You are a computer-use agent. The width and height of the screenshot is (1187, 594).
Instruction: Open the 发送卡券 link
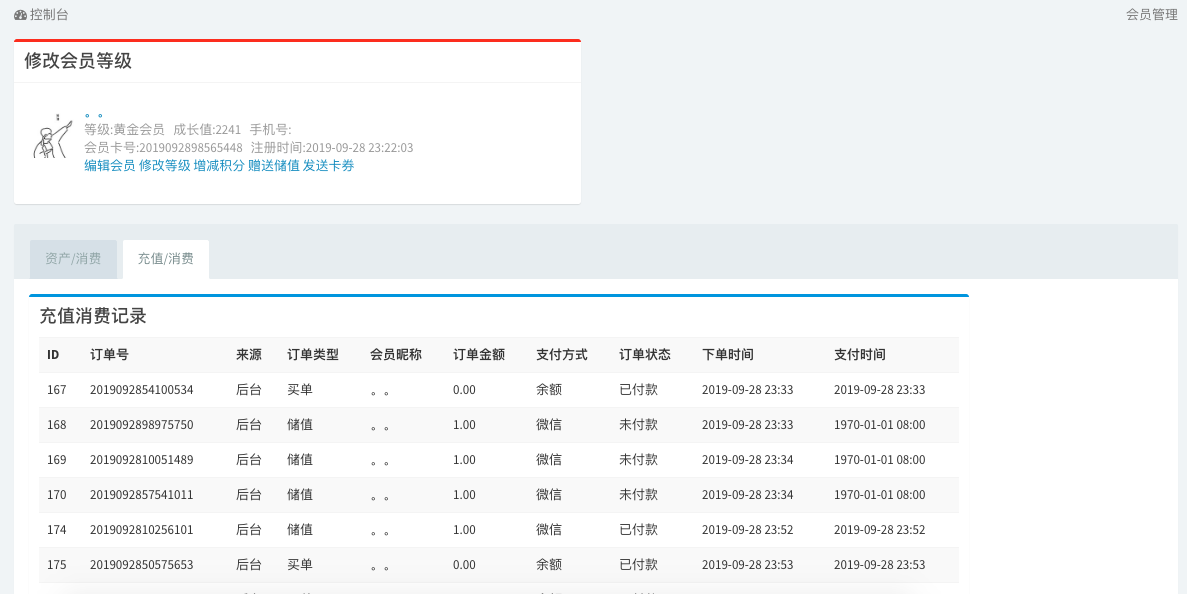coord(329,166)
